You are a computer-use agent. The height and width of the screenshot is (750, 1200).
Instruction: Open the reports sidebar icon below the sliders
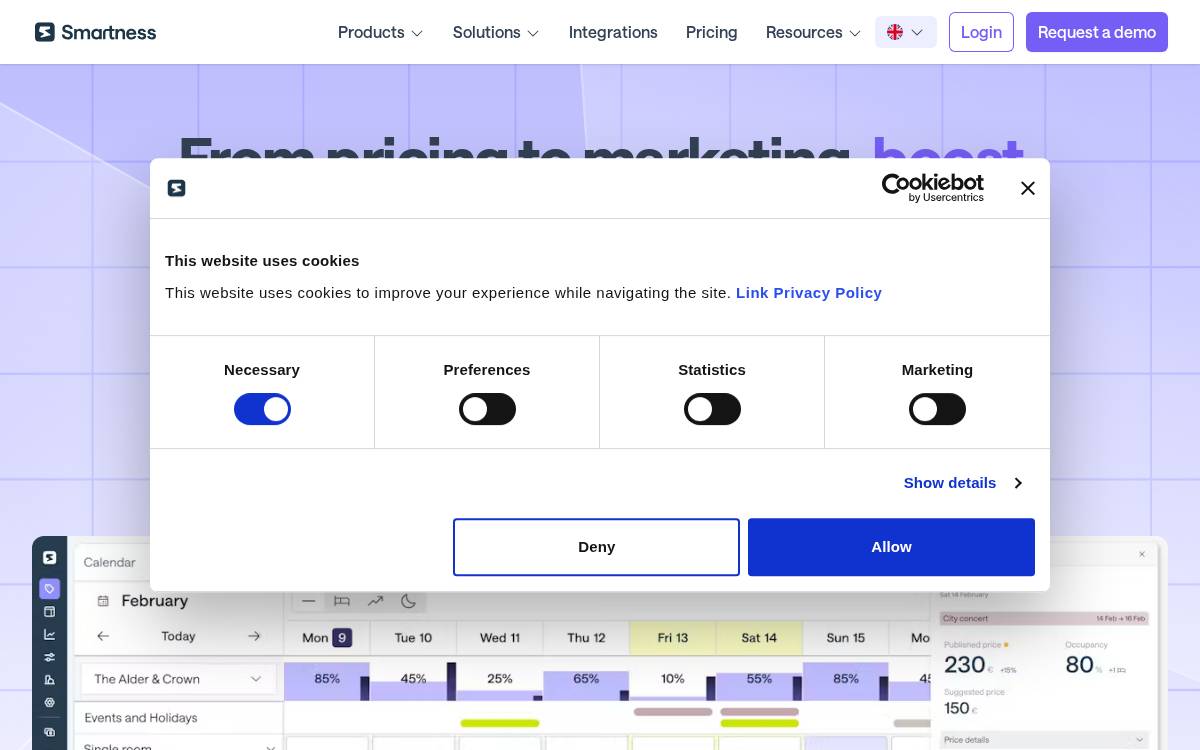49,679
